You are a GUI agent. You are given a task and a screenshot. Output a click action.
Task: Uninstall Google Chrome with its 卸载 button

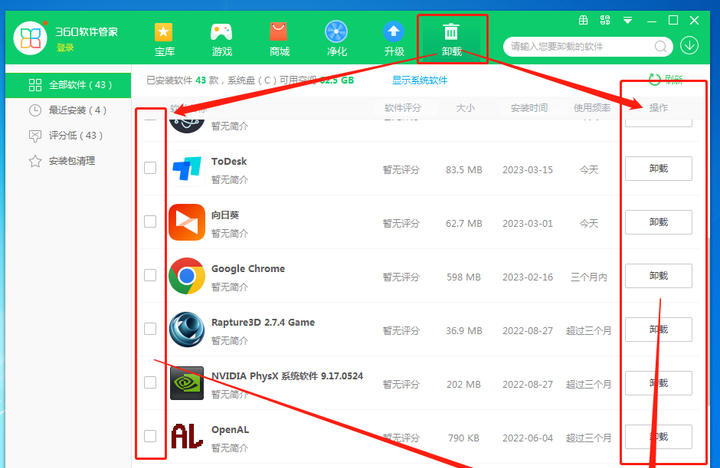tap(658, 276)
